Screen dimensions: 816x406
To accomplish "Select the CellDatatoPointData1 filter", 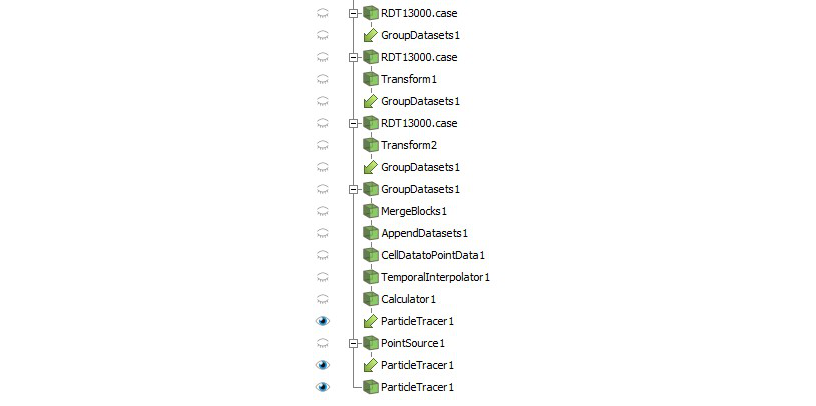I will 433,255.
